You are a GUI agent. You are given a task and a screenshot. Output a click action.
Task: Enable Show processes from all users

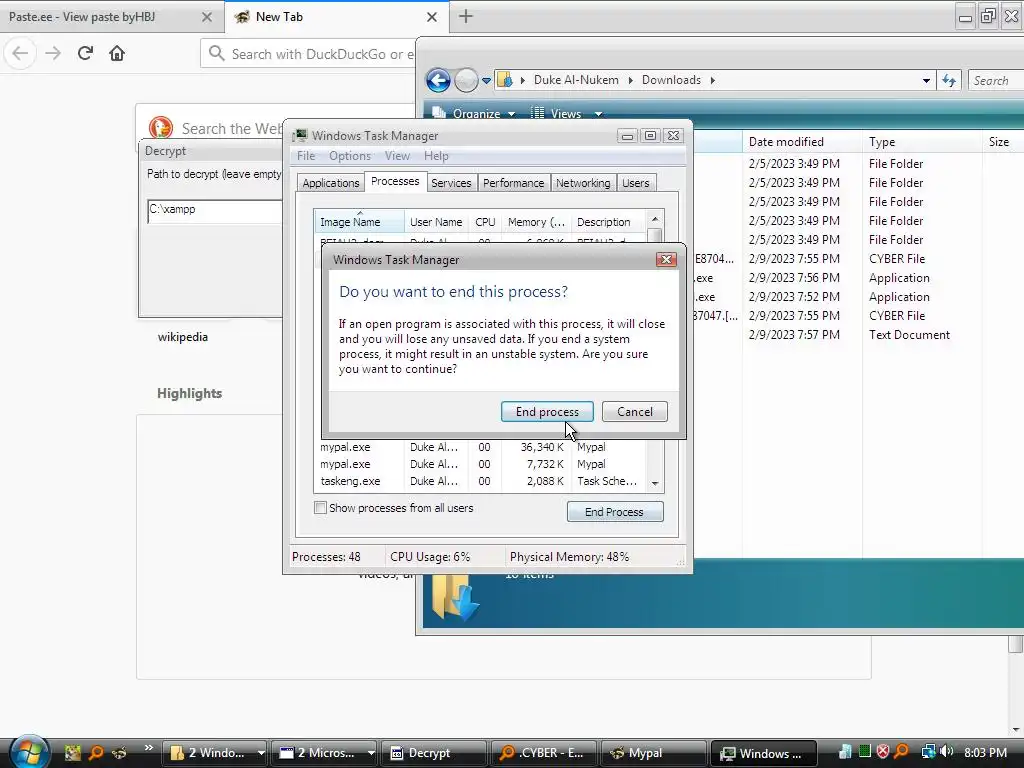click(x=321, y=507)
